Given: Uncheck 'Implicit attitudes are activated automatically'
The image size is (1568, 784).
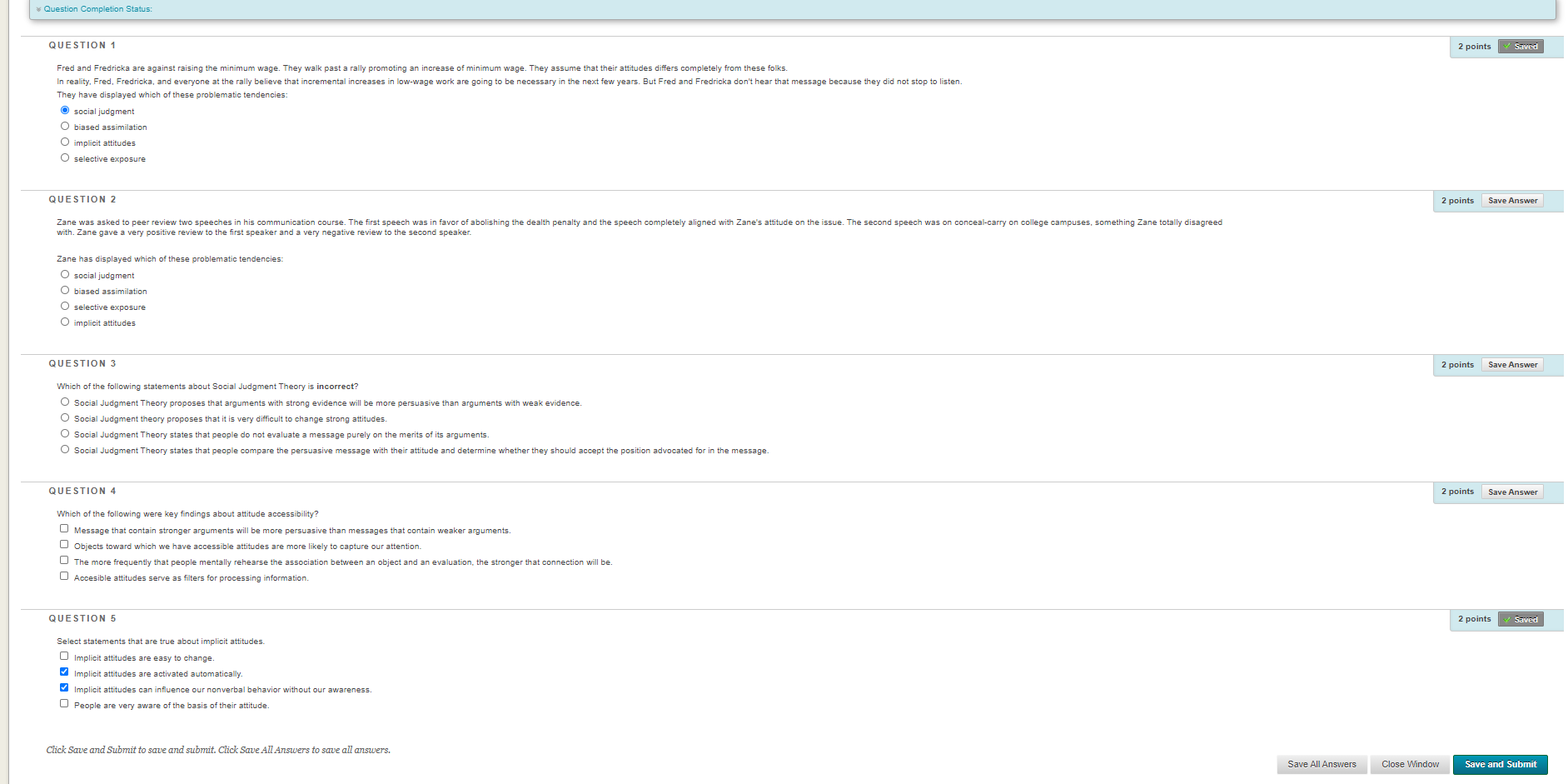Looking at the screenshot, I should (64, 672).
